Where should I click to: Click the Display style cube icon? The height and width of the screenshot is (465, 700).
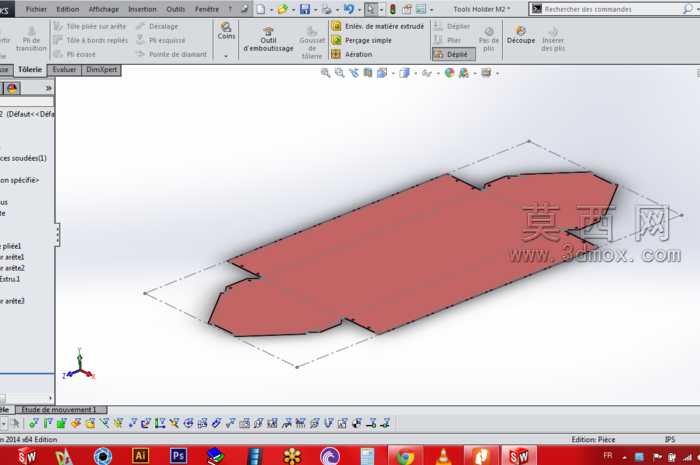pos(404,73)
